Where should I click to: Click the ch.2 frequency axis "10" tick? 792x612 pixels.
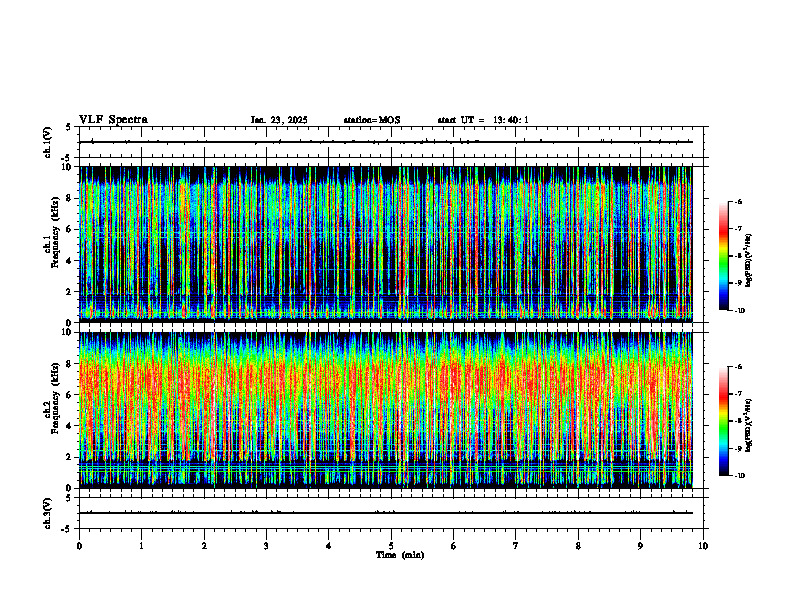(x=66, y=332)
